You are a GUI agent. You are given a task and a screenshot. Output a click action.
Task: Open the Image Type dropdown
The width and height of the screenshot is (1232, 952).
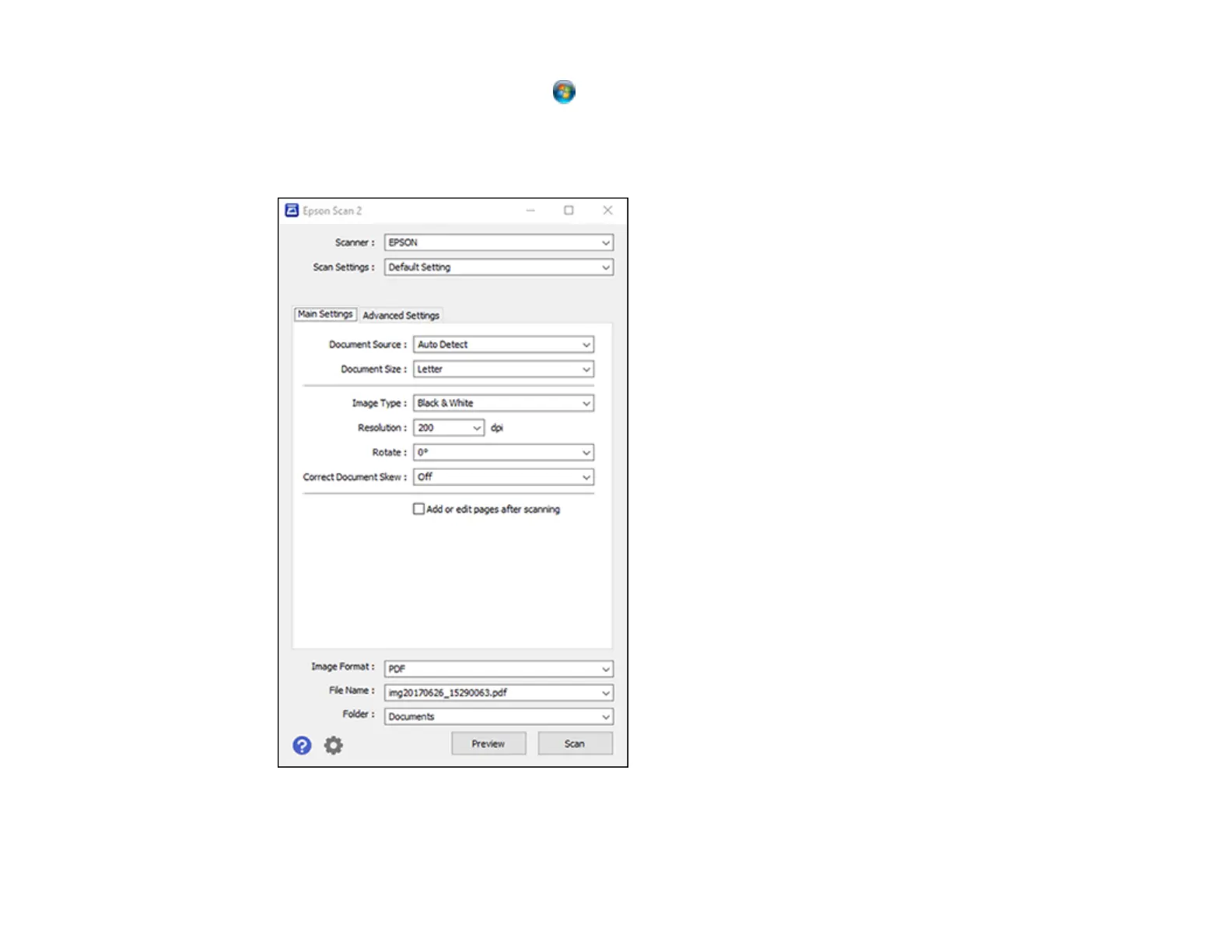pyautogui.click(x=504, y=404)
